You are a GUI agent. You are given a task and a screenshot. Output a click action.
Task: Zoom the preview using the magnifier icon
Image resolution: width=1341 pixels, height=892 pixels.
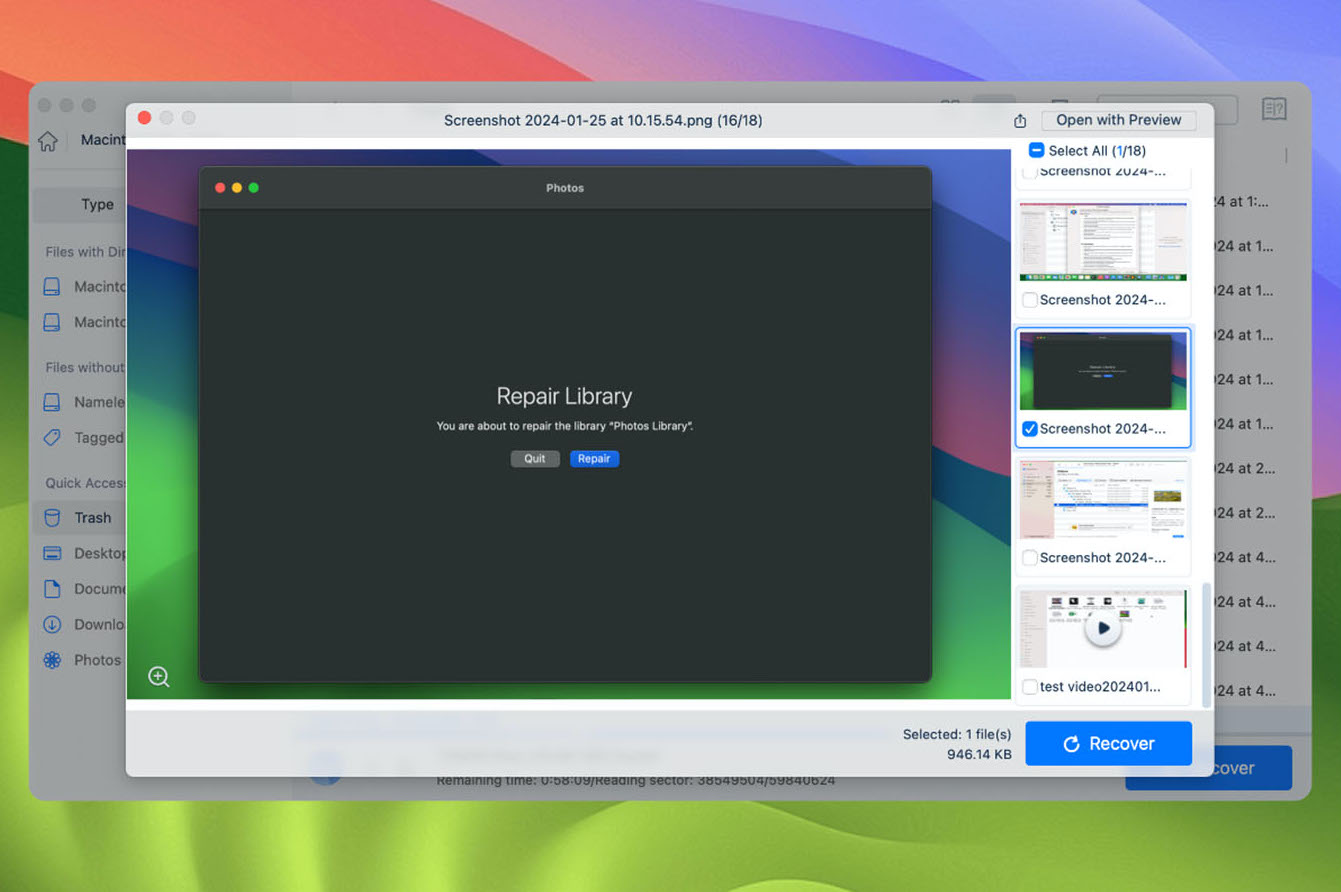coord(158,677)
